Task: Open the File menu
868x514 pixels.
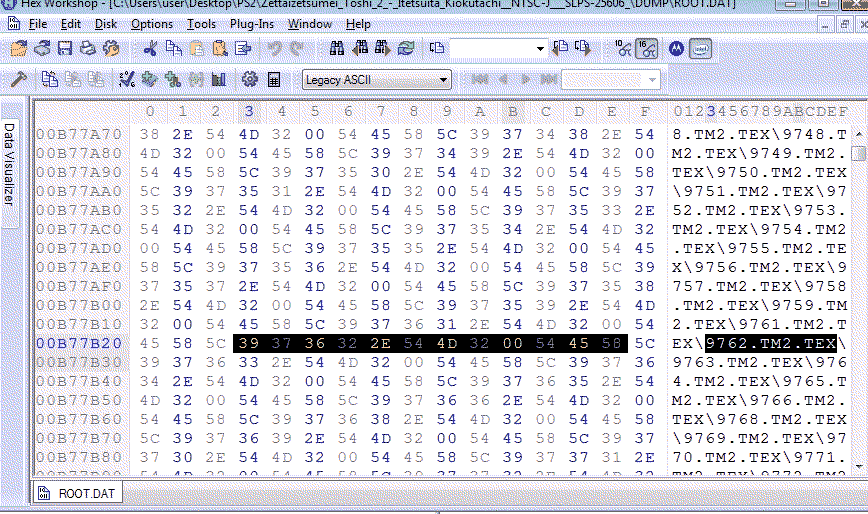Action: click(38, 24)
